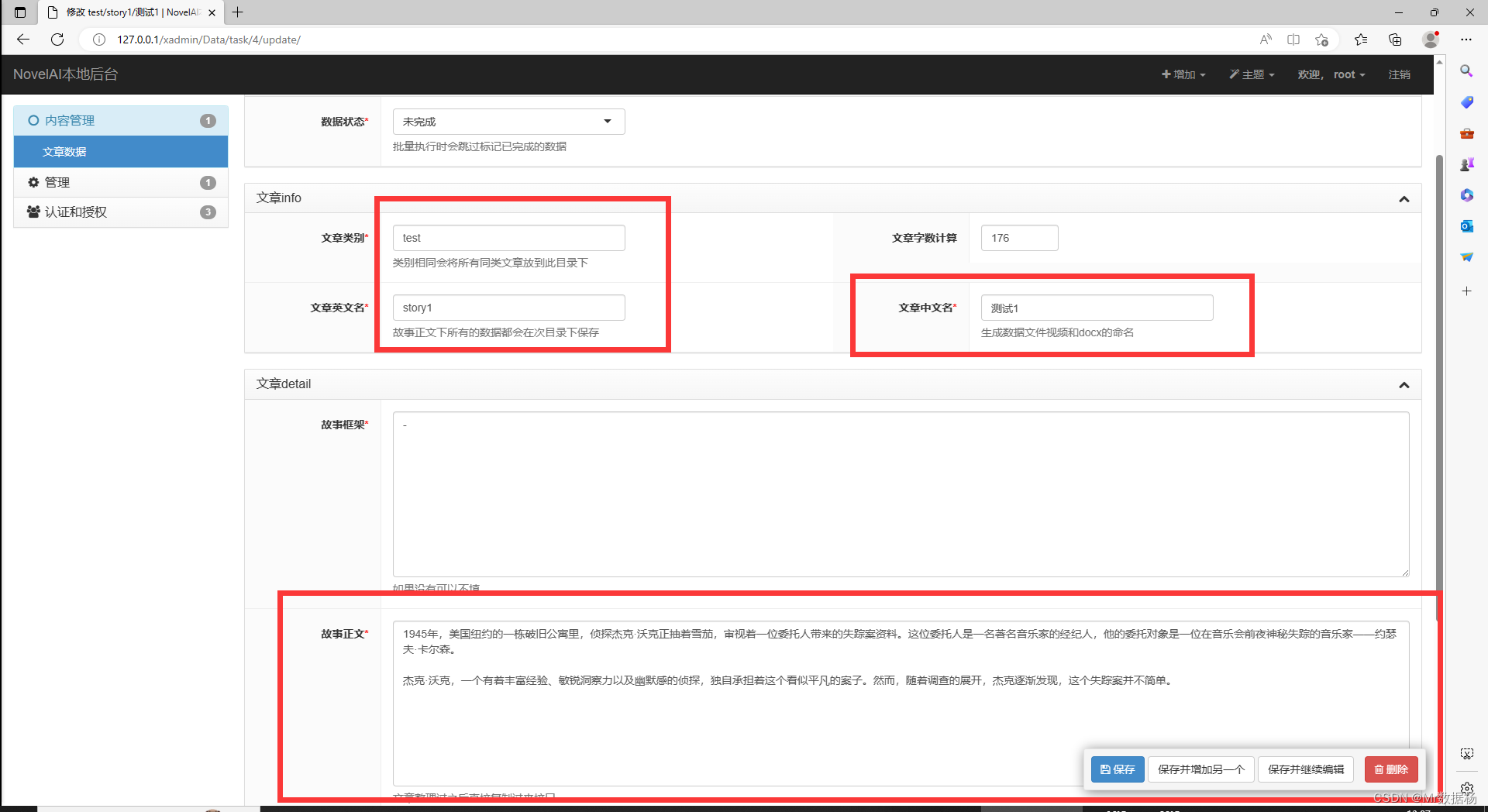View site information icon in address bar
This screenshot has width=1488, height=812.
coord(99,40)
